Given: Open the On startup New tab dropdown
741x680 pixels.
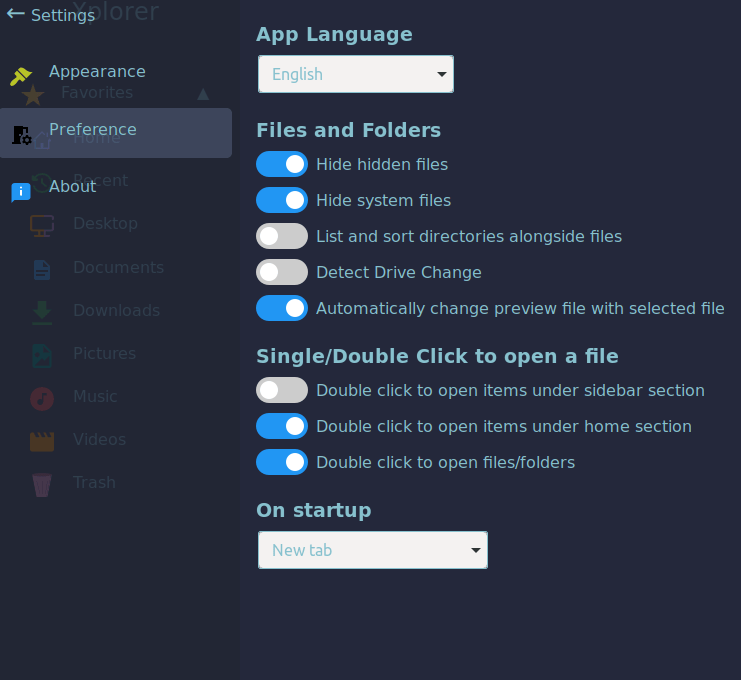Looking at the screenshot, I should point(372,550).
